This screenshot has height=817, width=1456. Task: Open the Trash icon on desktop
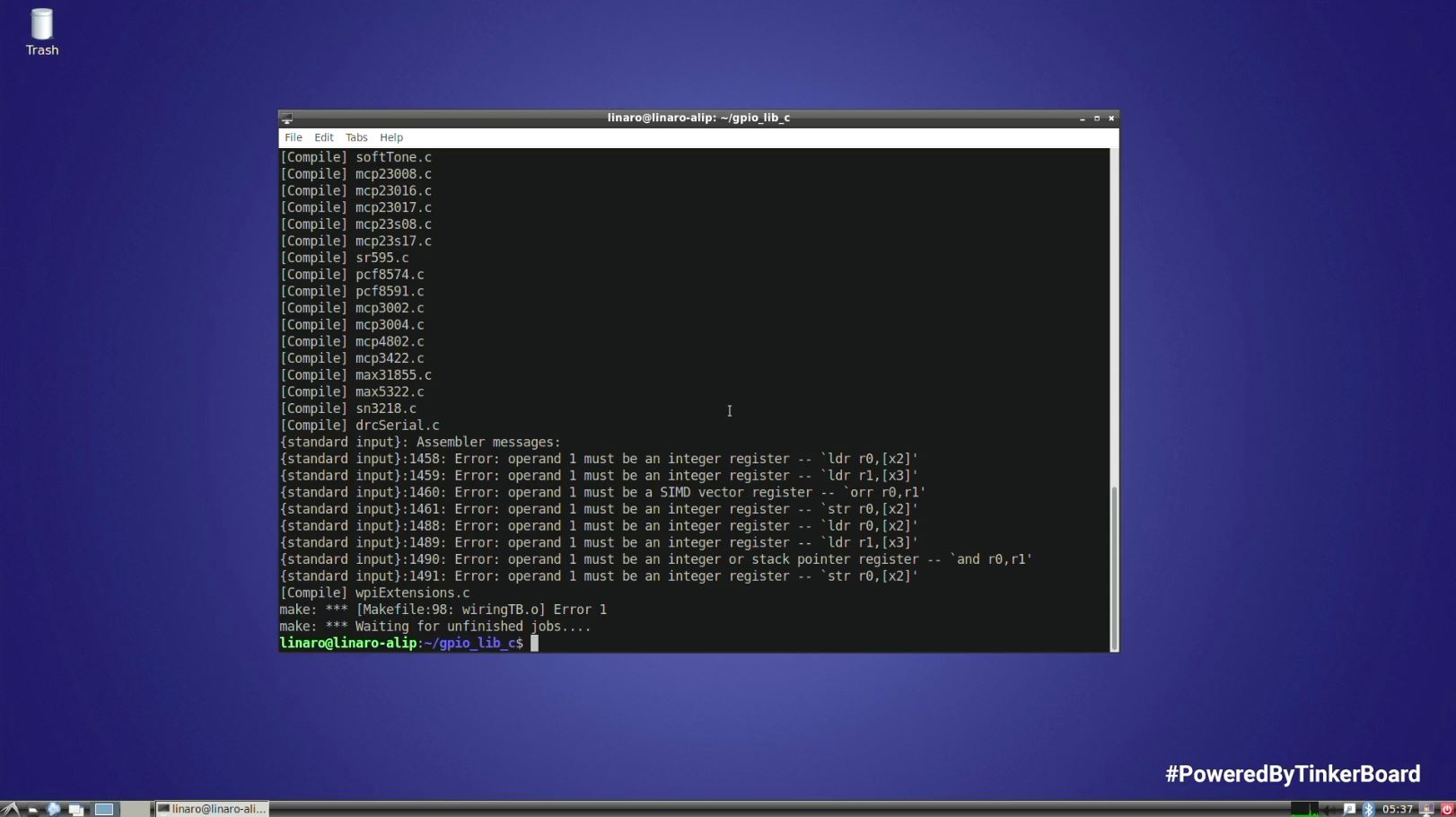click(x=41, y=31)
